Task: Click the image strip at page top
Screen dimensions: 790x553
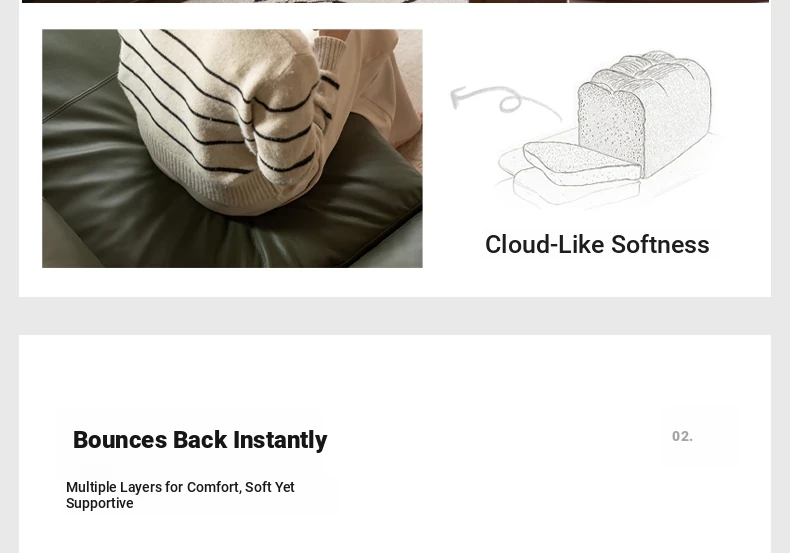Action: tap(395, 2)
